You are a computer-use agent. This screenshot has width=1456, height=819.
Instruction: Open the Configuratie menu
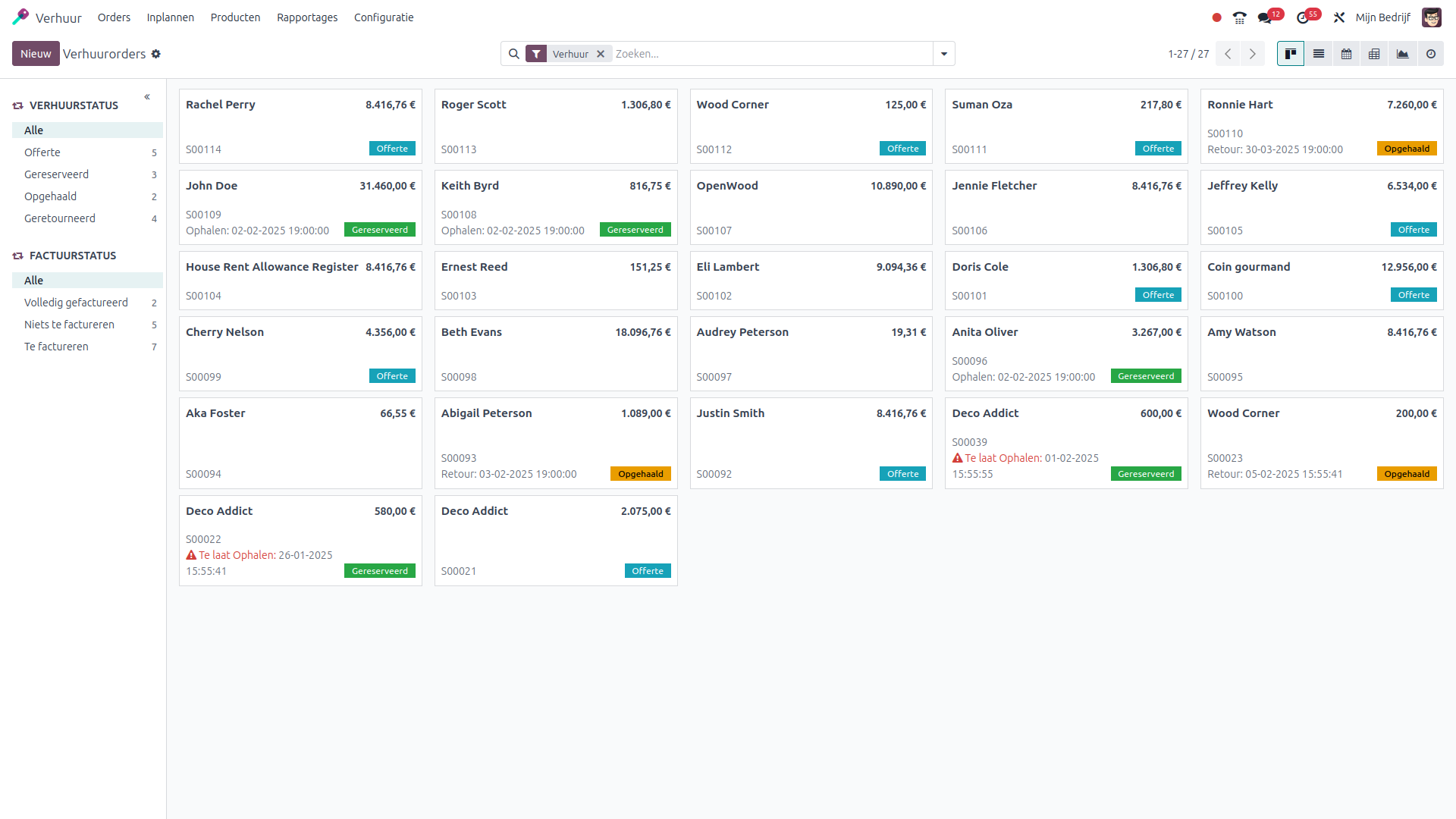(383, 17)
